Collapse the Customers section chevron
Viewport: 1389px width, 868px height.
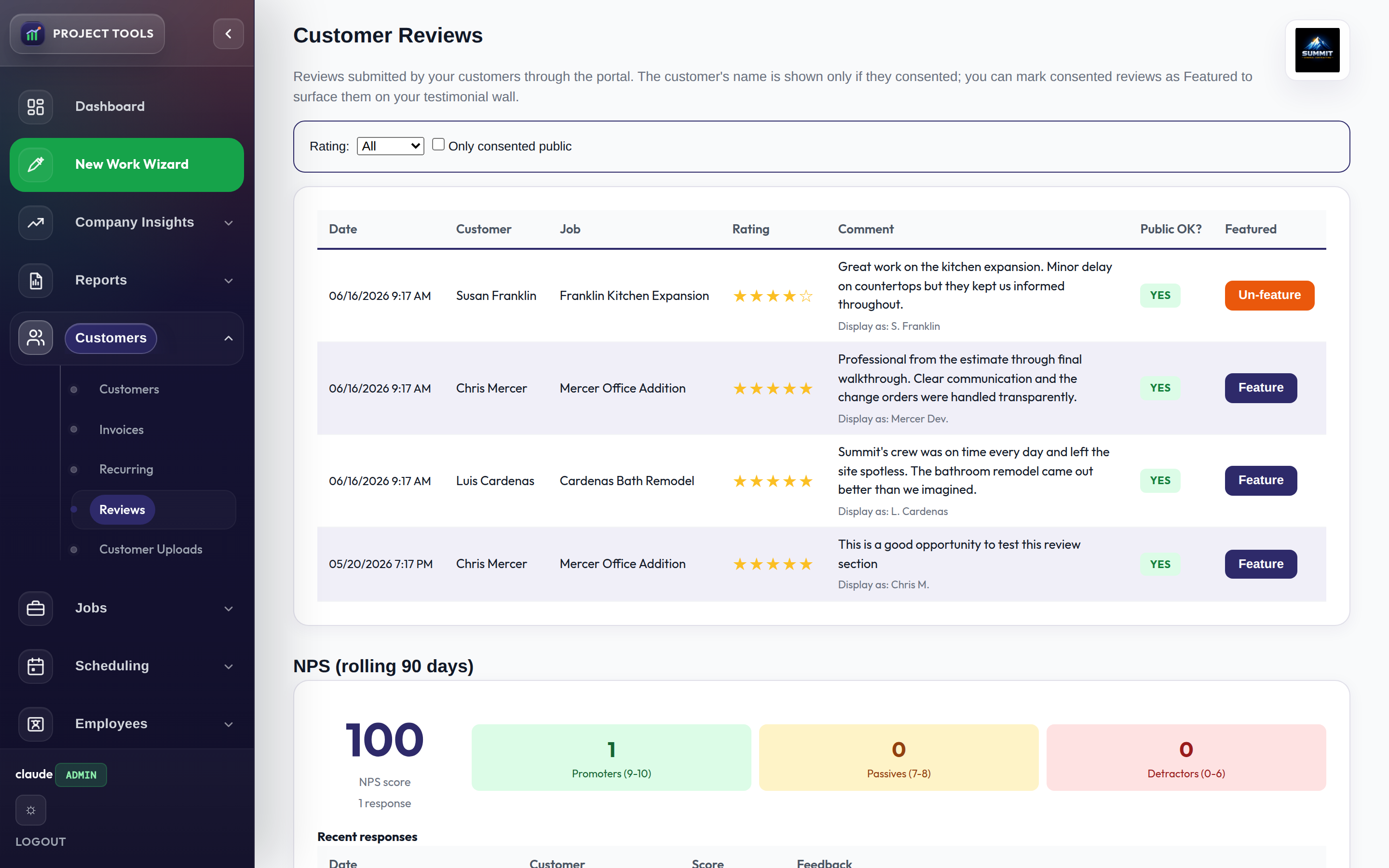(229, 338)
